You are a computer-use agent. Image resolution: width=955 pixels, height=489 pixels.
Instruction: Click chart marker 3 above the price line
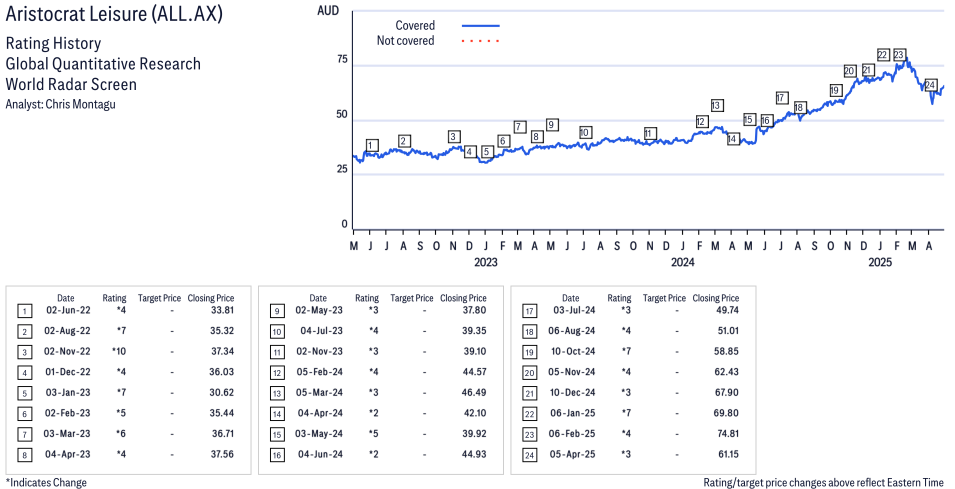pyautogui.click(x=453, y=136)
